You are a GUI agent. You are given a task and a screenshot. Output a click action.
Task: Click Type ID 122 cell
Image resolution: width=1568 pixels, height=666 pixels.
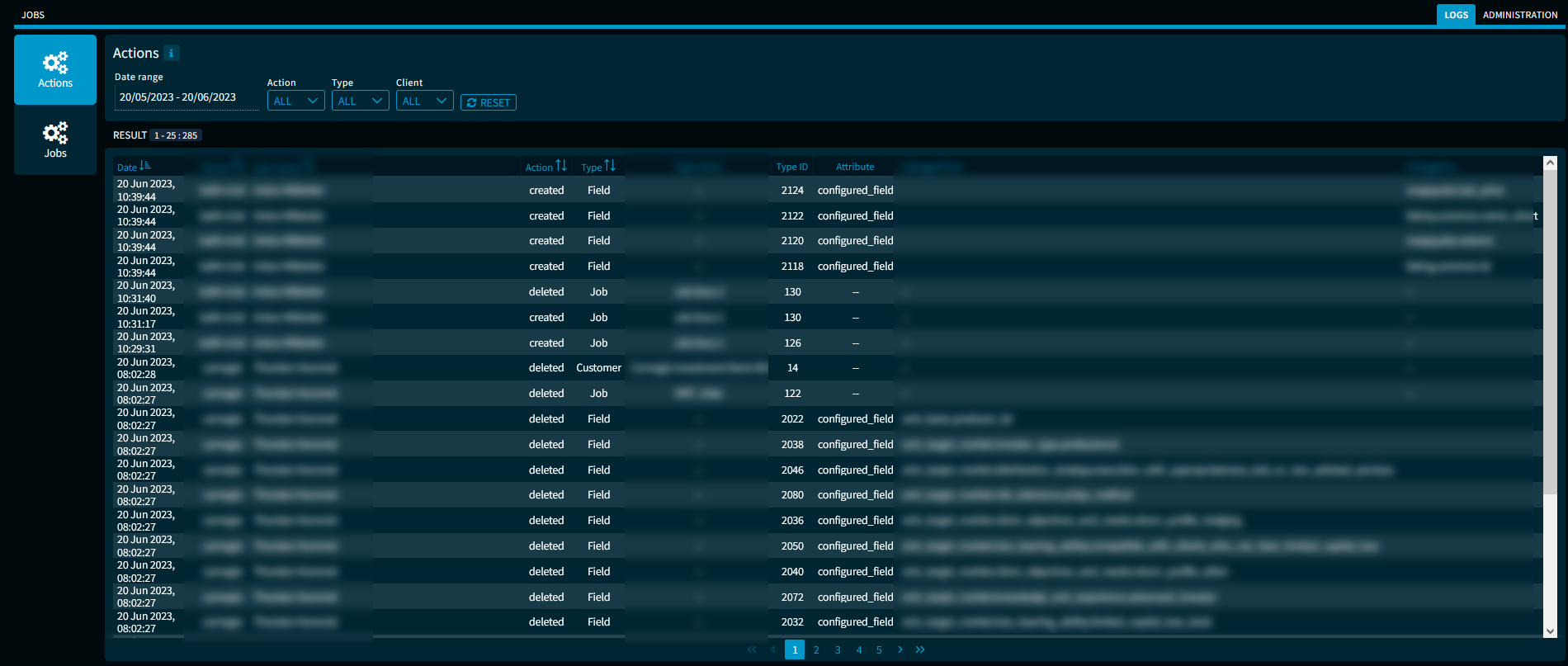[x=792, y=394]
